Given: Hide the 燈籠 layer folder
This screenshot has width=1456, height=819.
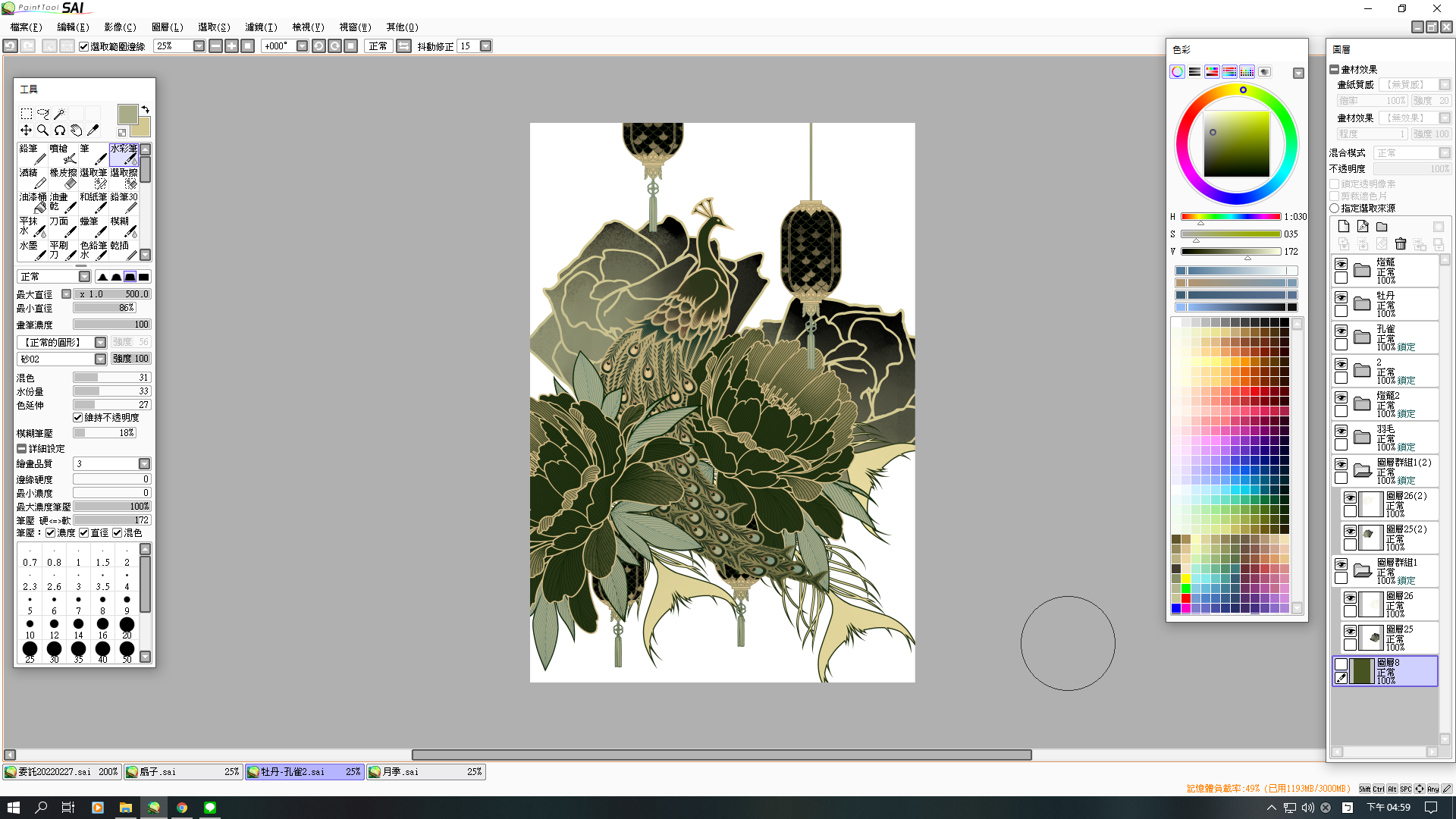Looking at the screenshot, I should 1341,265.
